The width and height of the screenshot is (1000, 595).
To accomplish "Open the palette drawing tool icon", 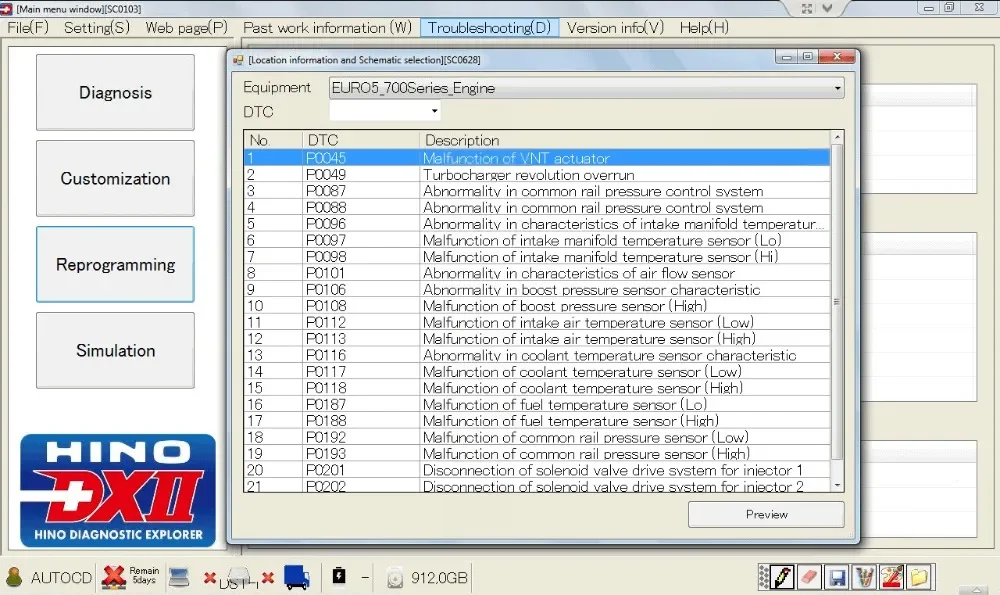I will [x=890, y=577].
